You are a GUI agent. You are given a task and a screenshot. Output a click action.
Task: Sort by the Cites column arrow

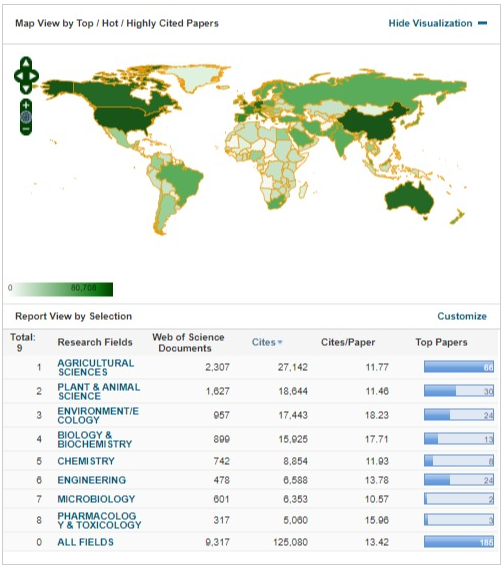280,342
